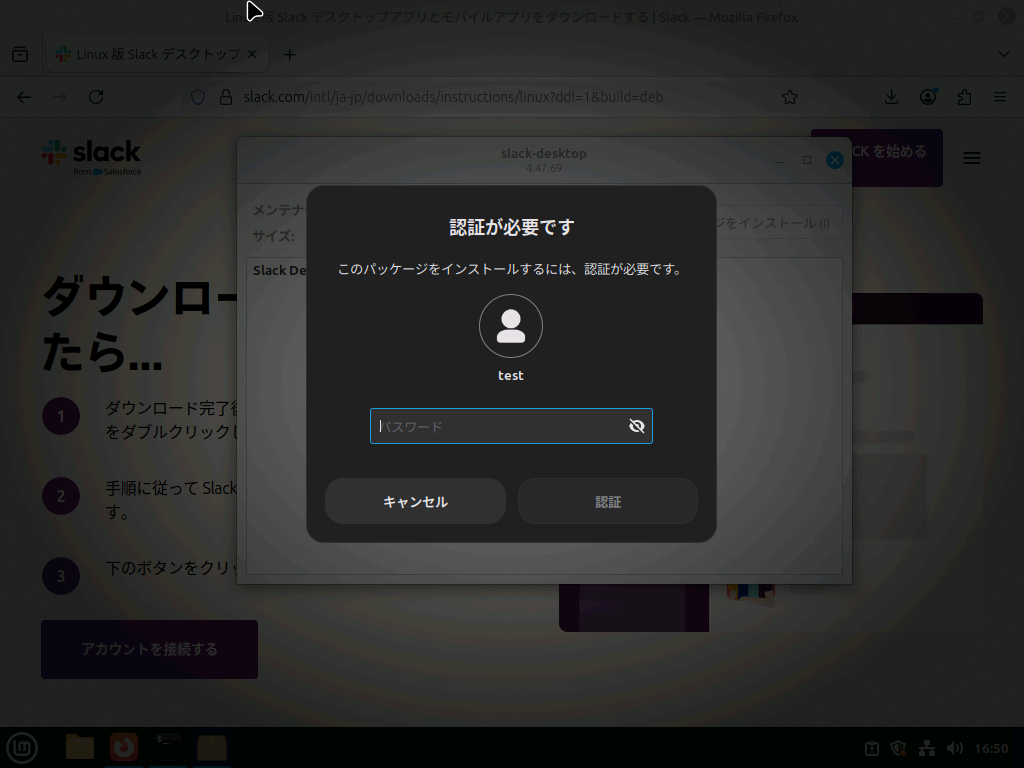1024x768 pixels.
Task: Open a new browser tab
Action: pyautogui.click(x=289, y=54)
